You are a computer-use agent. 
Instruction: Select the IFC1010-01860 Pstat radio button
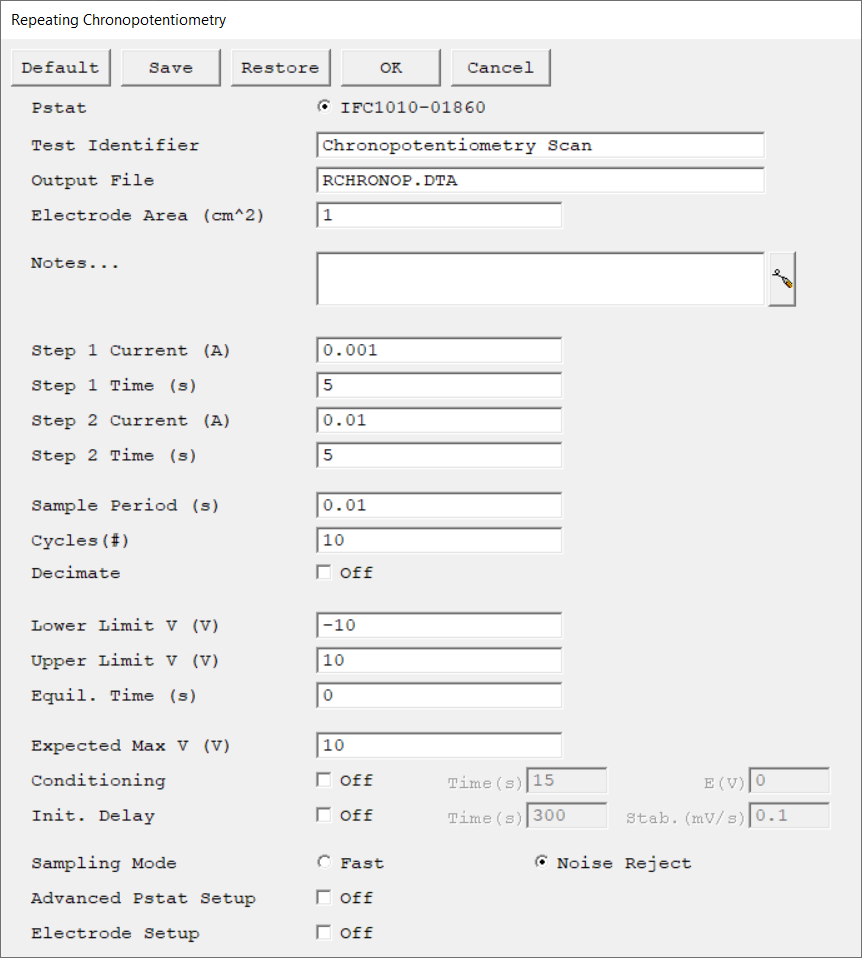[x=323, y=107]
